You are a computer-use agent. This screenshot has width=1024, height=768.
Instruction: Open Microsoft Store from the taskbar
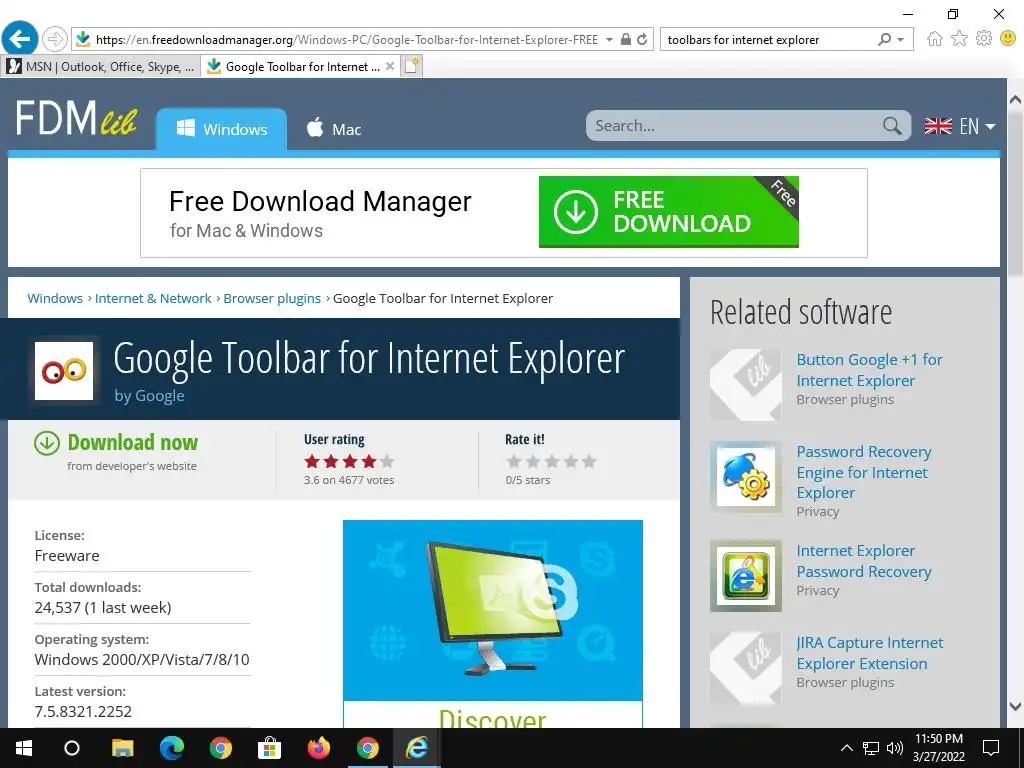click(x=269, y=748)
